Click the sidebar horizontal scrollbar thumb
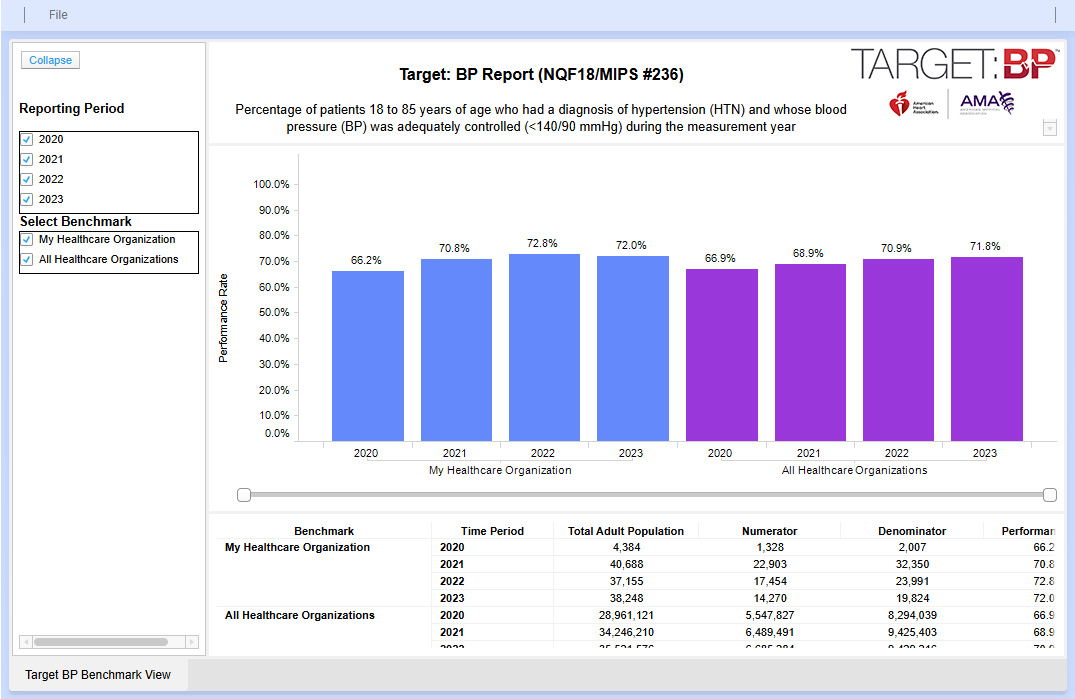This screenshot has height=699, width=1075. (x=100, y=642)
